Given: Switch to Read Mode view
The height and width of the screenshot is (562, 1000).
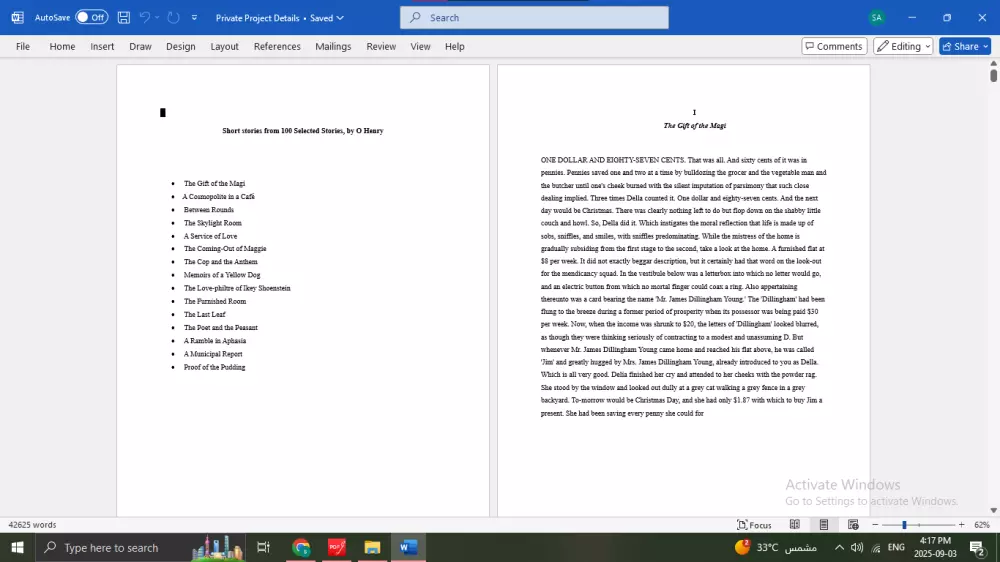Looking at the screenshot, I should coord(795,524).
